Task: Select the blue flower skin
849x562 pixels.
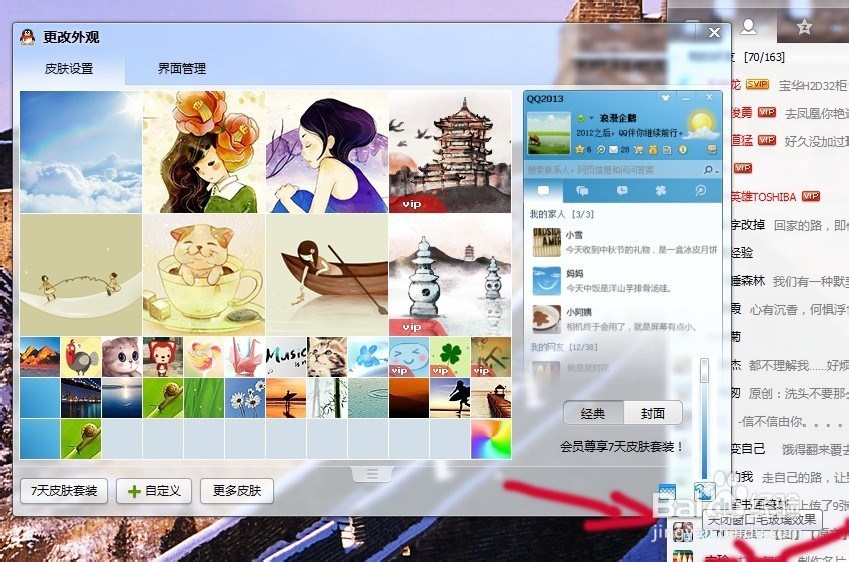Action: coord(368,357)
